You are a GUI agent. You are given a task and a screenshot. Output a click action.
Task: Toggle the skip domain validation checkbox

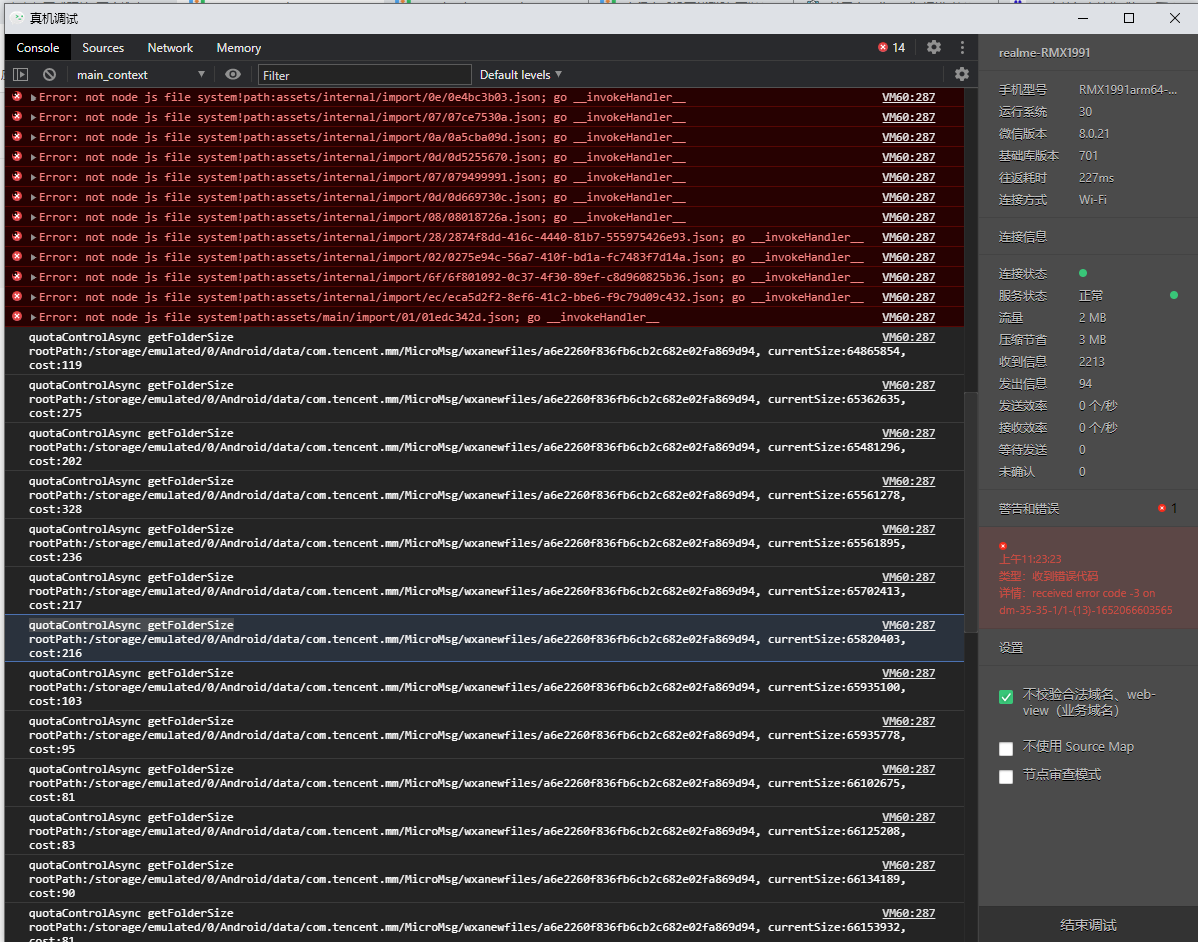click(x=1005, y=697)
